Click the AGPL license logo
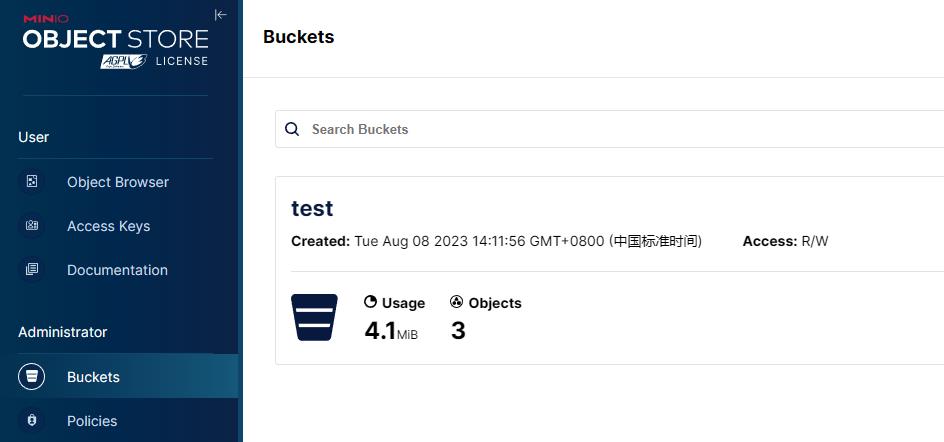Screen dimensions: 944x442 click(123, 61)
